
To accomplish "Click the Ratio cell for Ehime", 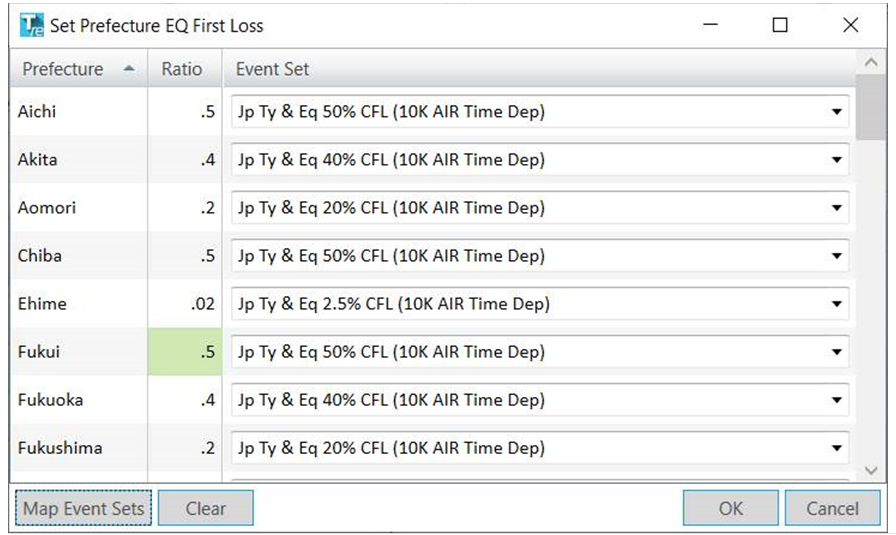I will [x=185, y=304].
